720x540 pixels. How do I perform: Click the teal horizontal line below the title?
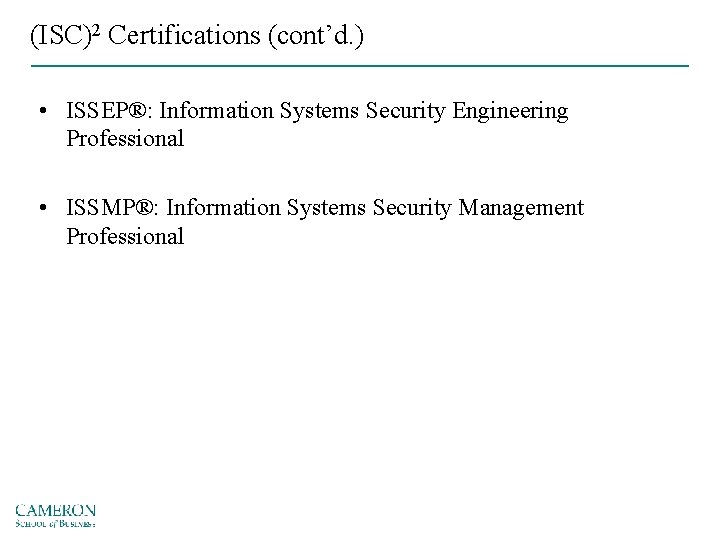360,66
